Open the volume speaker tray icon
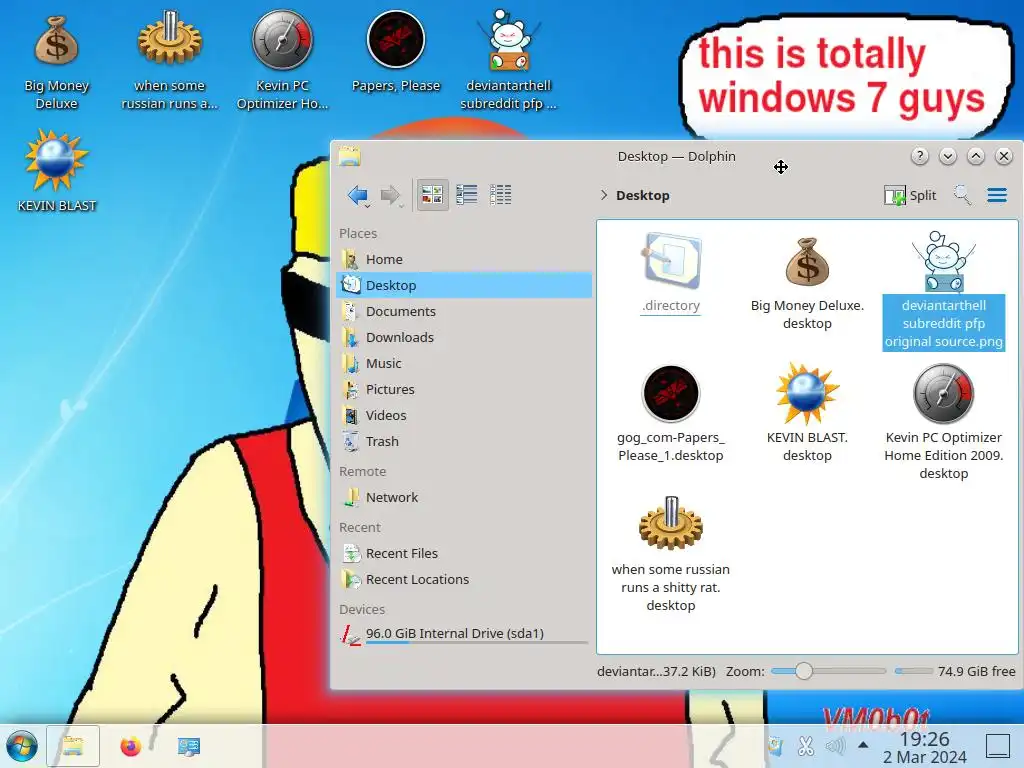 [835, 746]
